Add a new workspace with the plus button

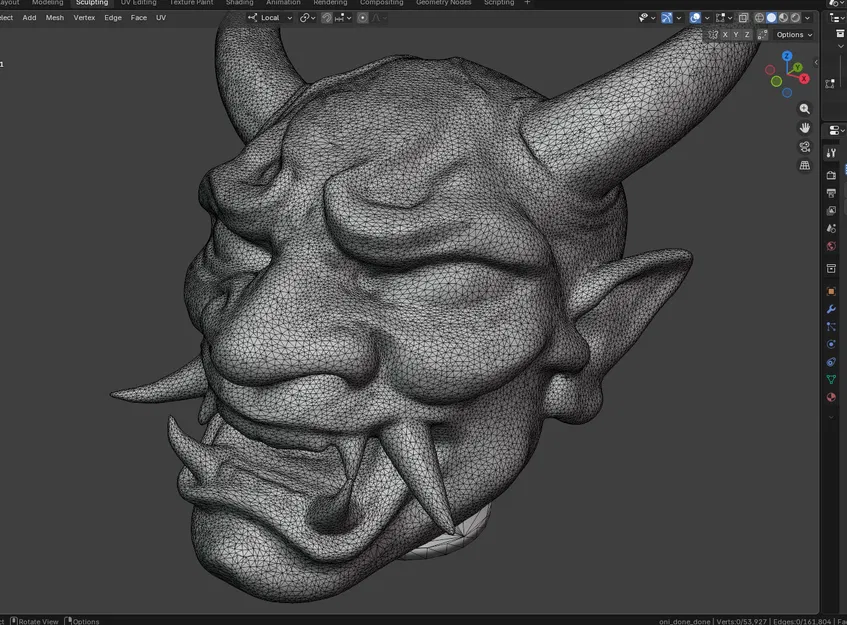tap(527, 3)
